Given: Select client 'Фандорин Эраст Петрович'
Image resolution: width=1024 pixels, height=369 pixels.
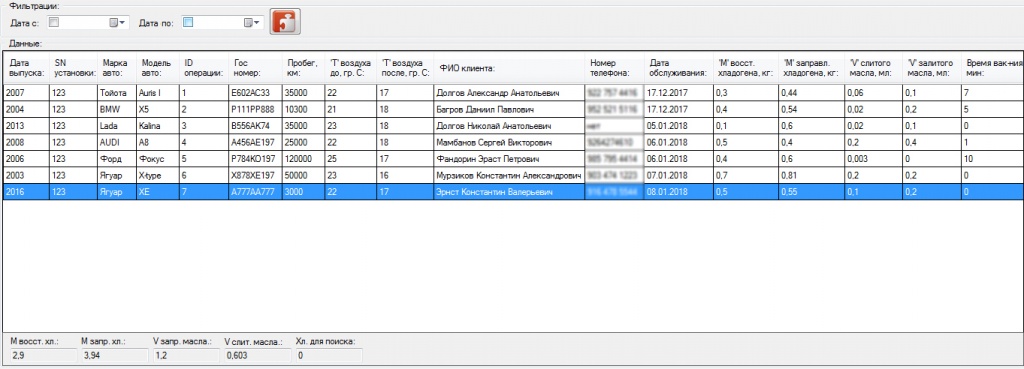Looking at the screenshot, I should point(509,158).
